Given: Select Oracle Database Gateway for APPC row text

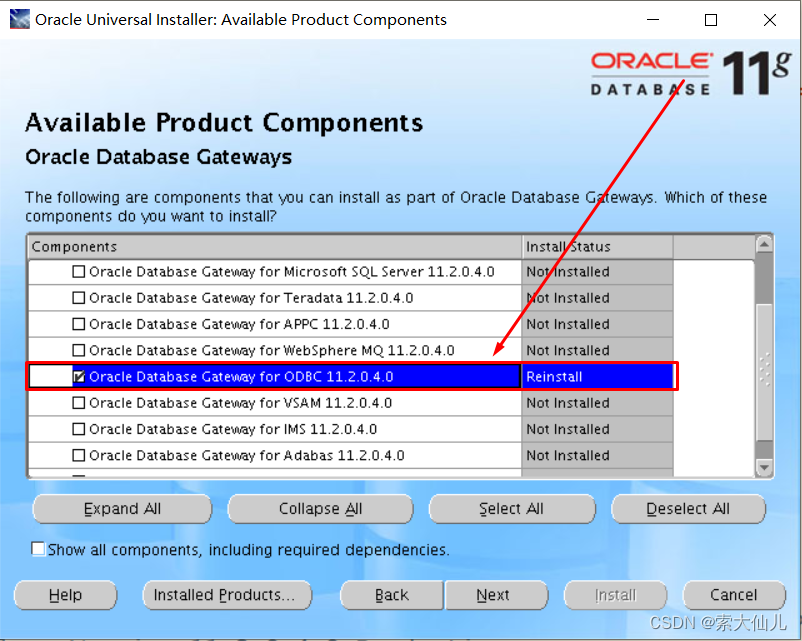Looking at the screenshot, I should pyautogui.click(x=239, y=324).
